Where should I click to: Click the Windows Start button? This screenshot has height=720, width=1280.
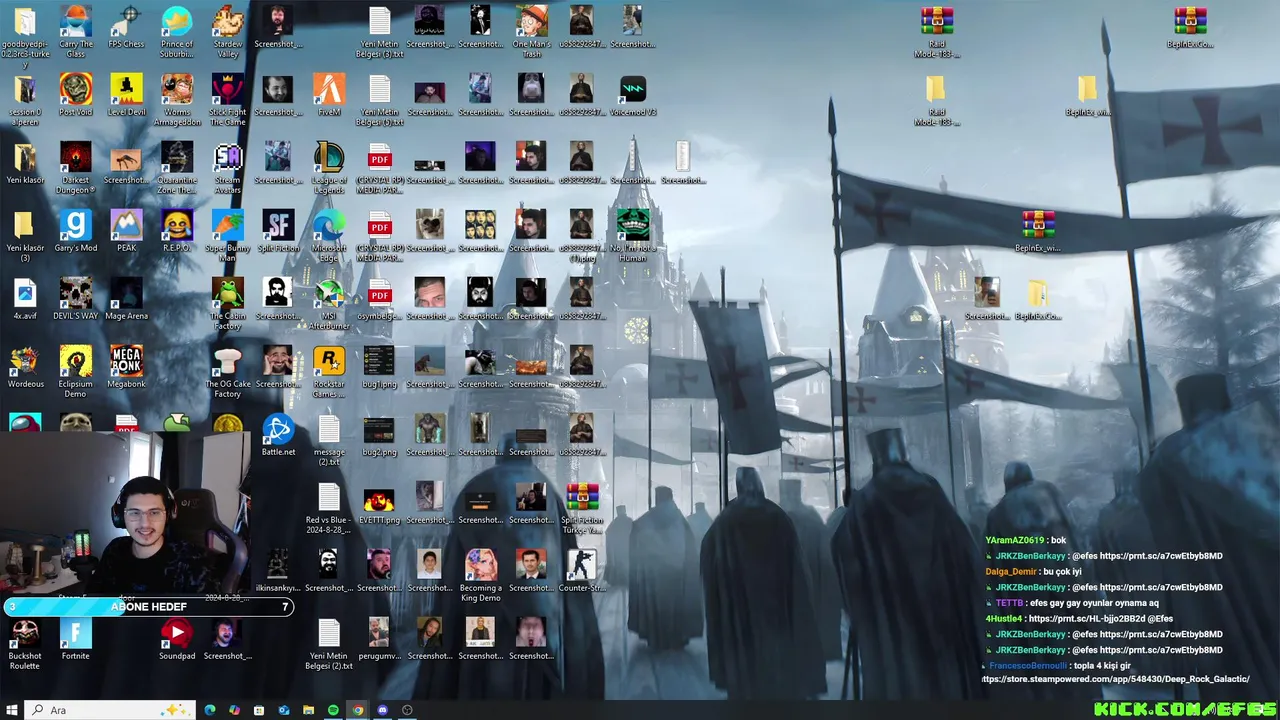tap(12, 710)
